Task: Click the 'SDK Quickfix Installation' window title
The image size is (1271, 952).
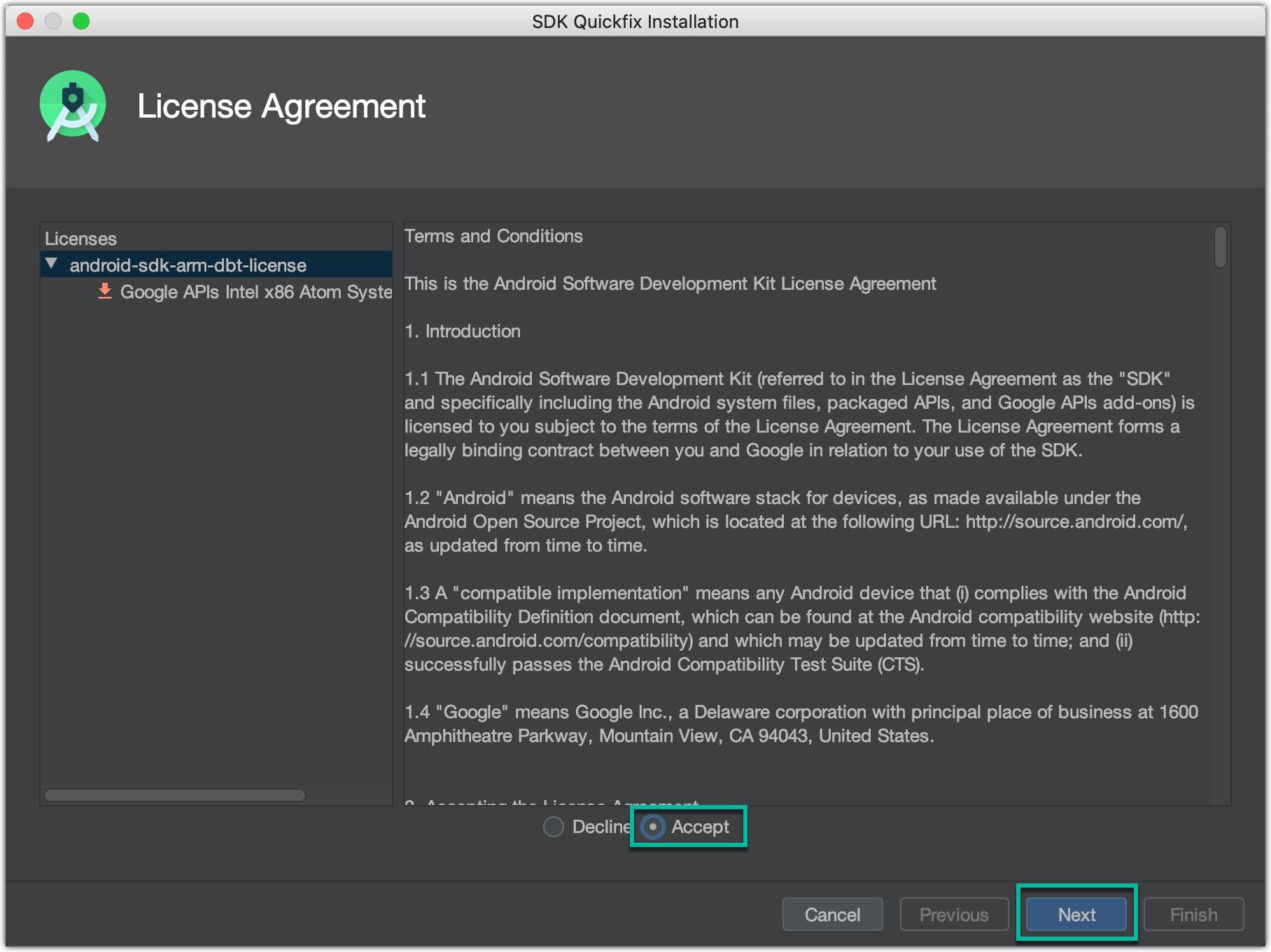Action: point(635,22)
